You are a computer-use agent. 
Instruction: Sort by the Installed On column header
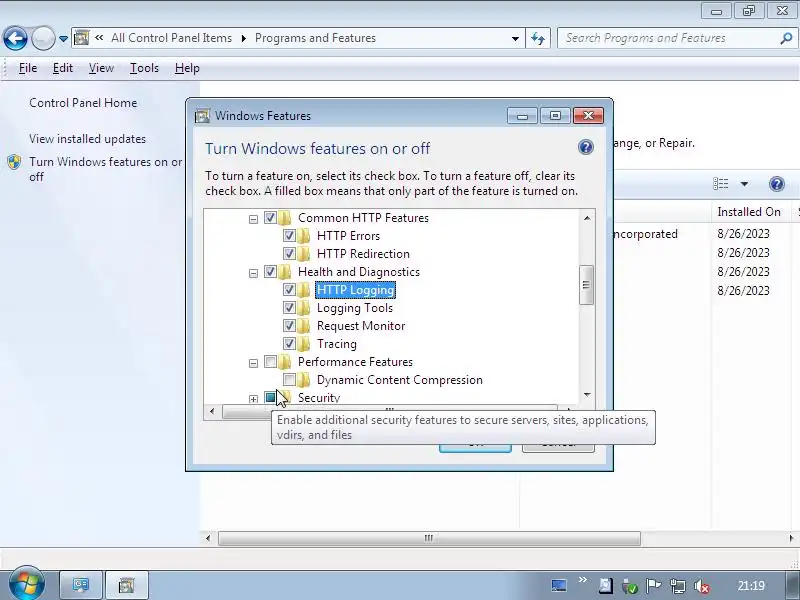tap(749, 212)
